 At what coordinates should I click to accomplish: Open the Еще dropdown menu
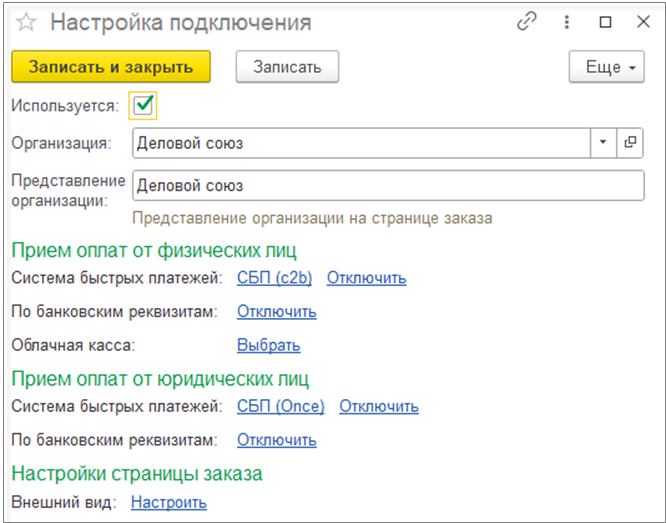click(x=607, y=67)
